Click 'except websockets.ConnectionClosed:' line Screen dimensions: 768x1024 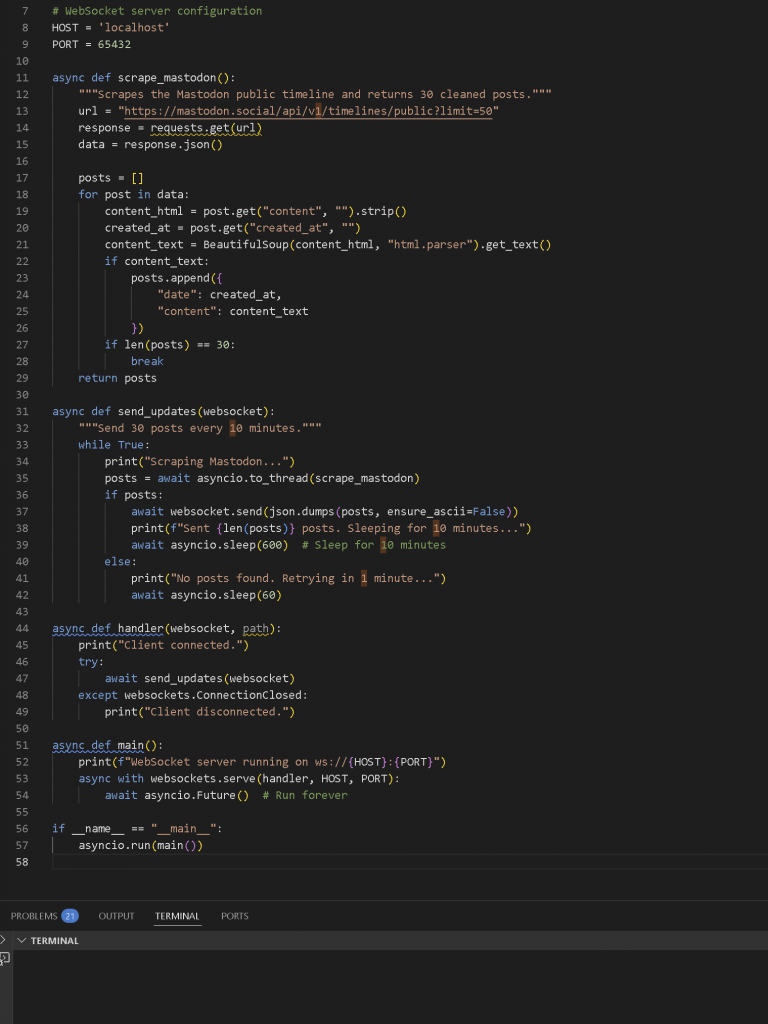(x=193, y=695)
